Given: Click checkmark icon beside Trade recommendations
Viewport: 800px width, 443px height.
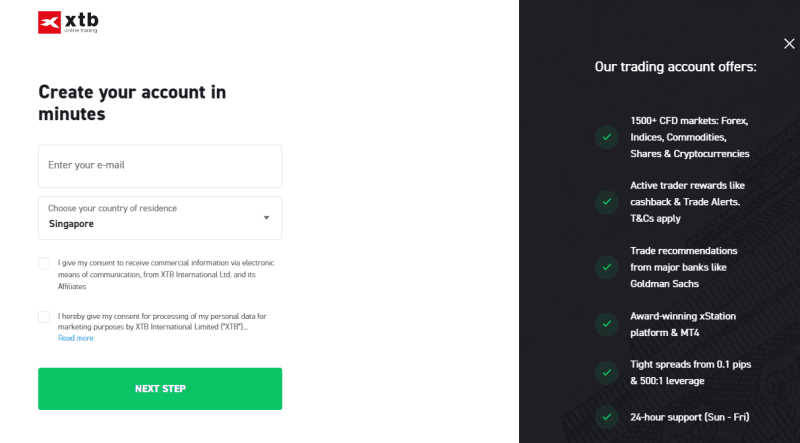Looking at the screenshot, I should tap(606, 267).
